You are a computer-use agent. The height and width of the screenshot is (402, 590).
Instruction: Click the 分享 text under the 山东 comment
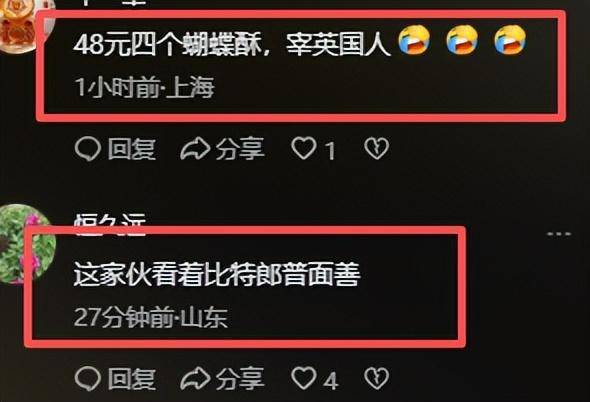tap(240, 378)
